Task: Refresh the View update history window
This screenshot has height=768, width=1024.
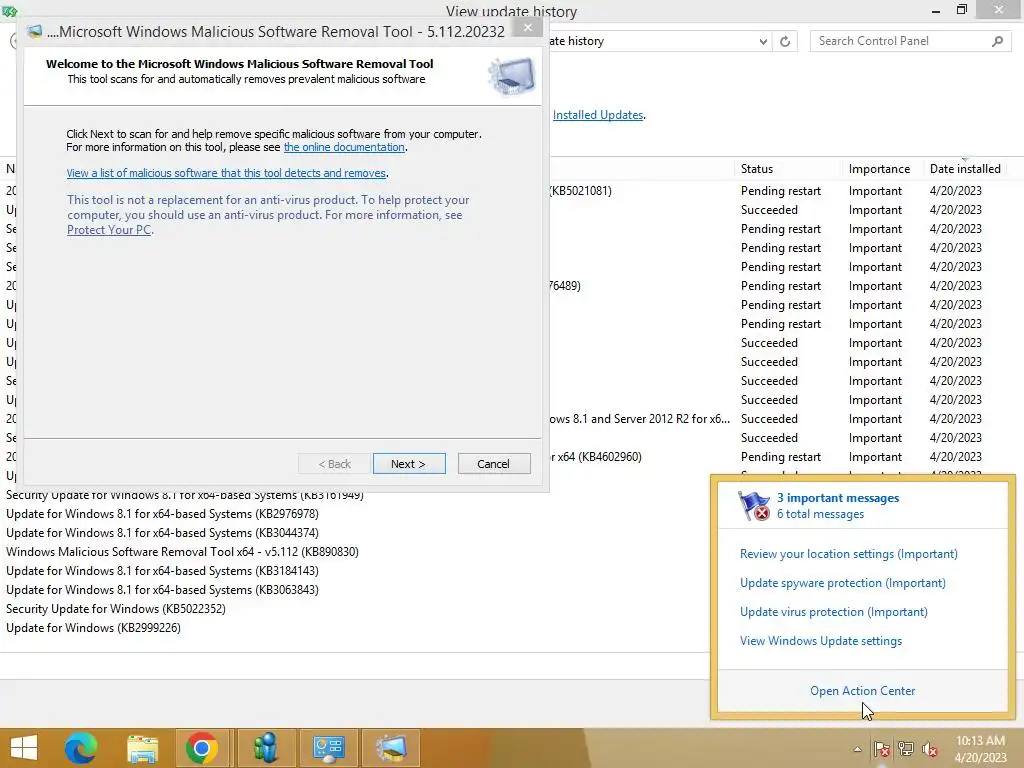Action: click(785, 41)
